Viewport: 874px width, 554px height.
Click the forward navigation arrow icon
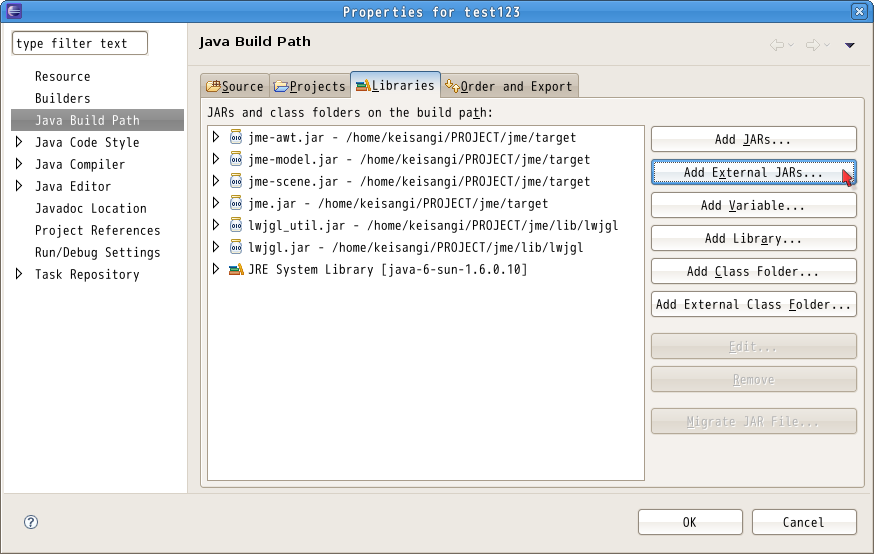813,44
